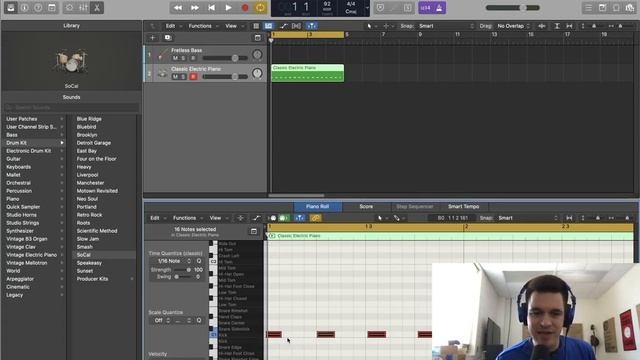This screenshot has height=360, width=640.
Task: Click the Search Sounds field
Action: coord(71,107)
